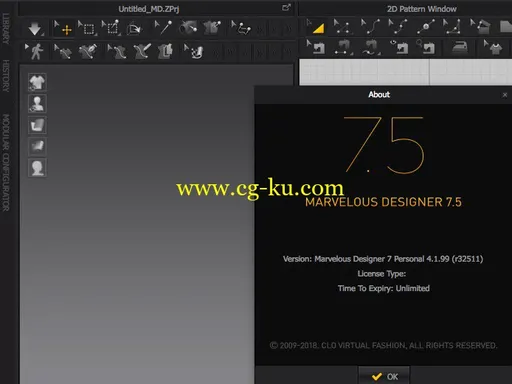This screenshot has width=512, height=384.
Task: Open the avatar display options icon
Action: (37, 103)
